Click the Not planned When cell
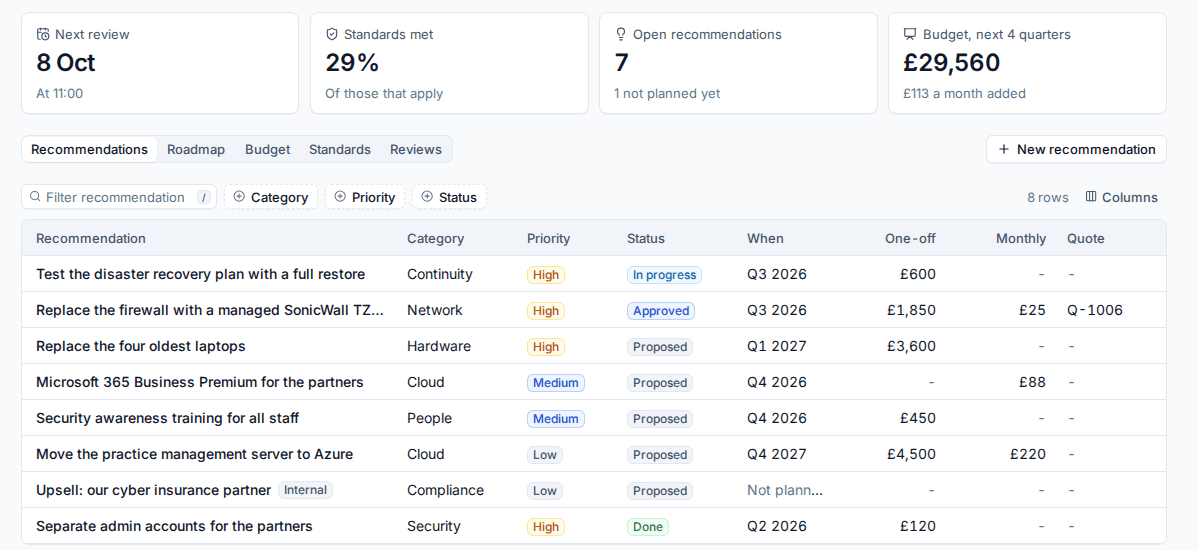This screenshot has width=1198, height=550. (x=785, y=490)
